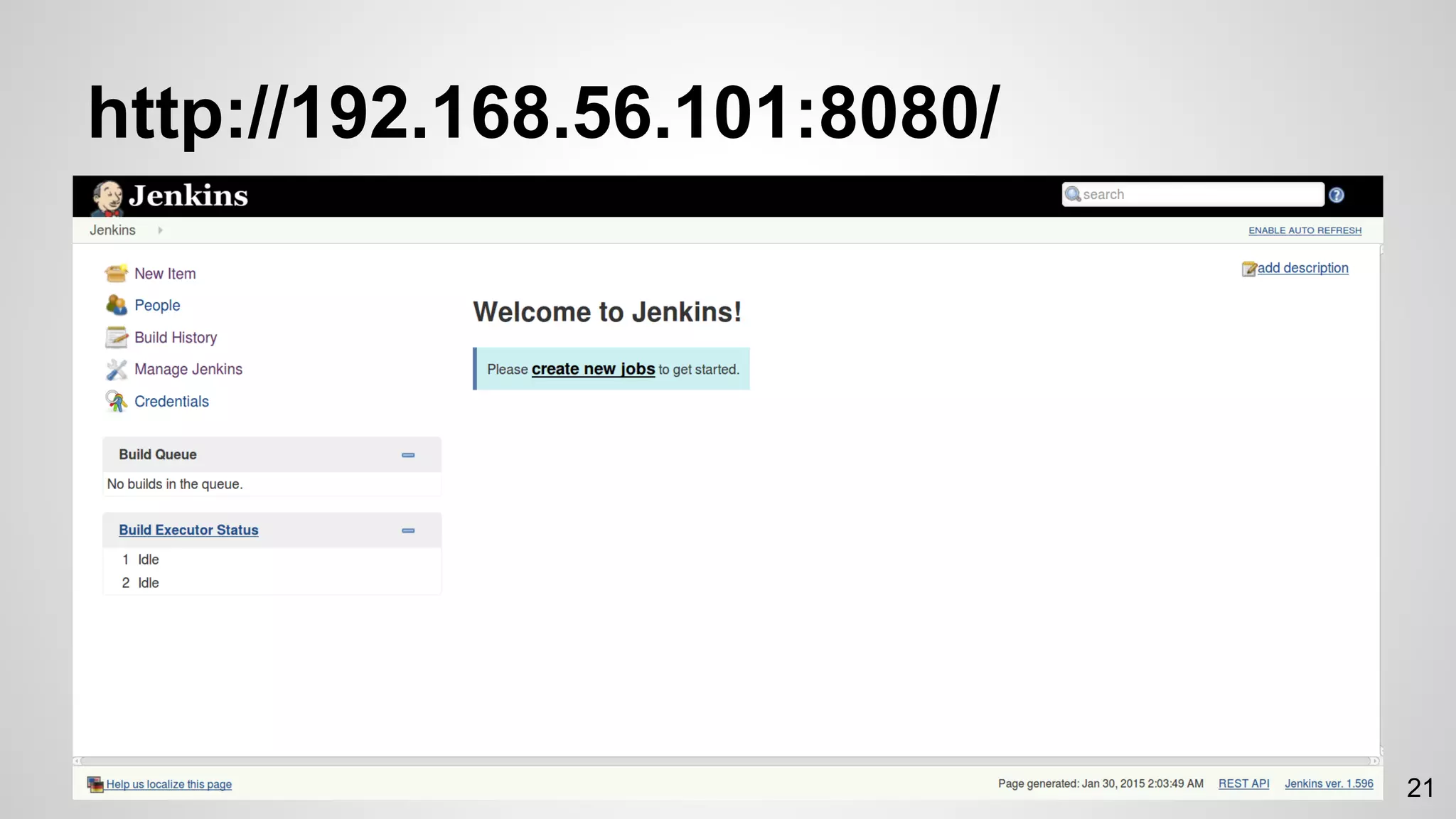The height and width of the screenshot is (819, 1456).
Task: Open the REST API link
Action: [1243, 783]
